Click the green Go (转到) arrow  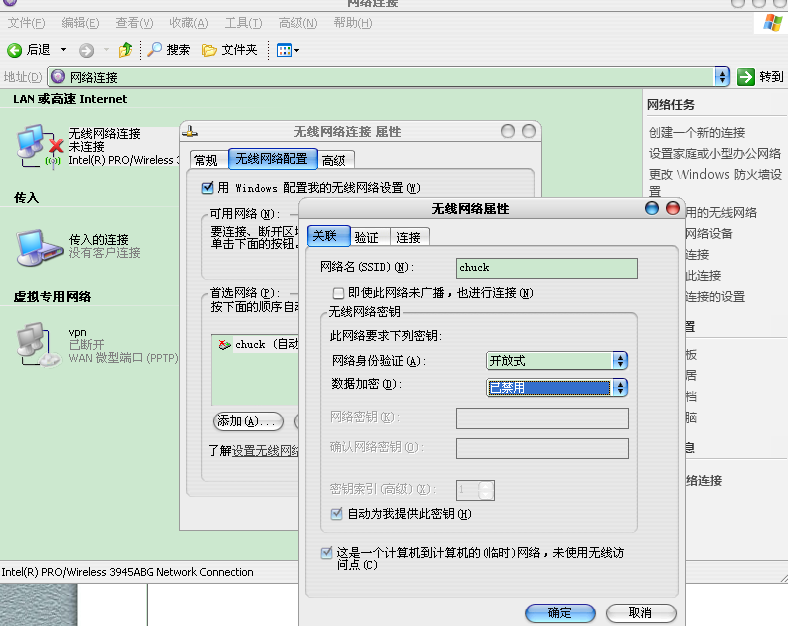[745, 77]
